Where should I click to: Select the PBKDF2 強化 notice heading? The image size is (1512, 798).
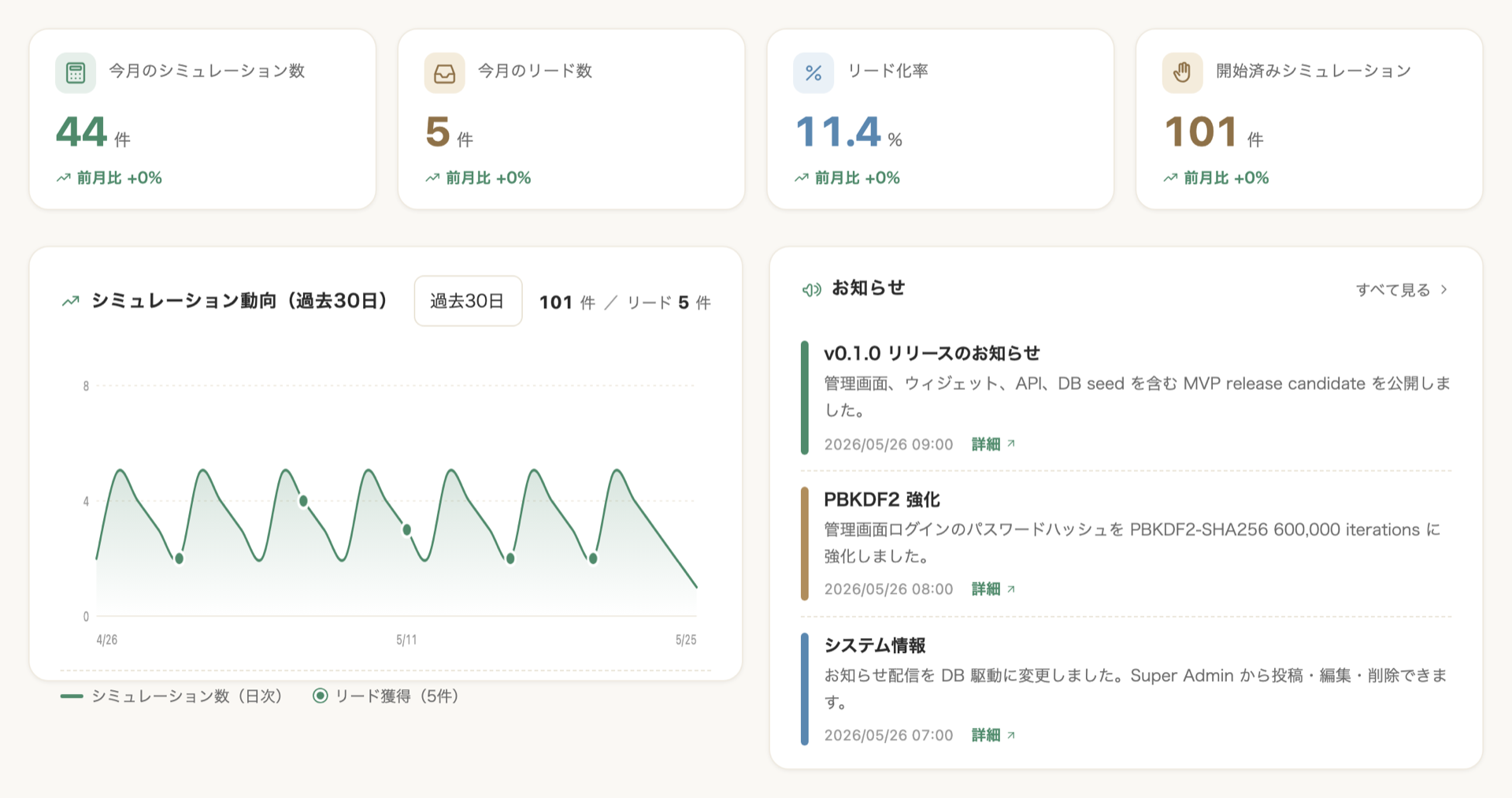coord(882,499)
